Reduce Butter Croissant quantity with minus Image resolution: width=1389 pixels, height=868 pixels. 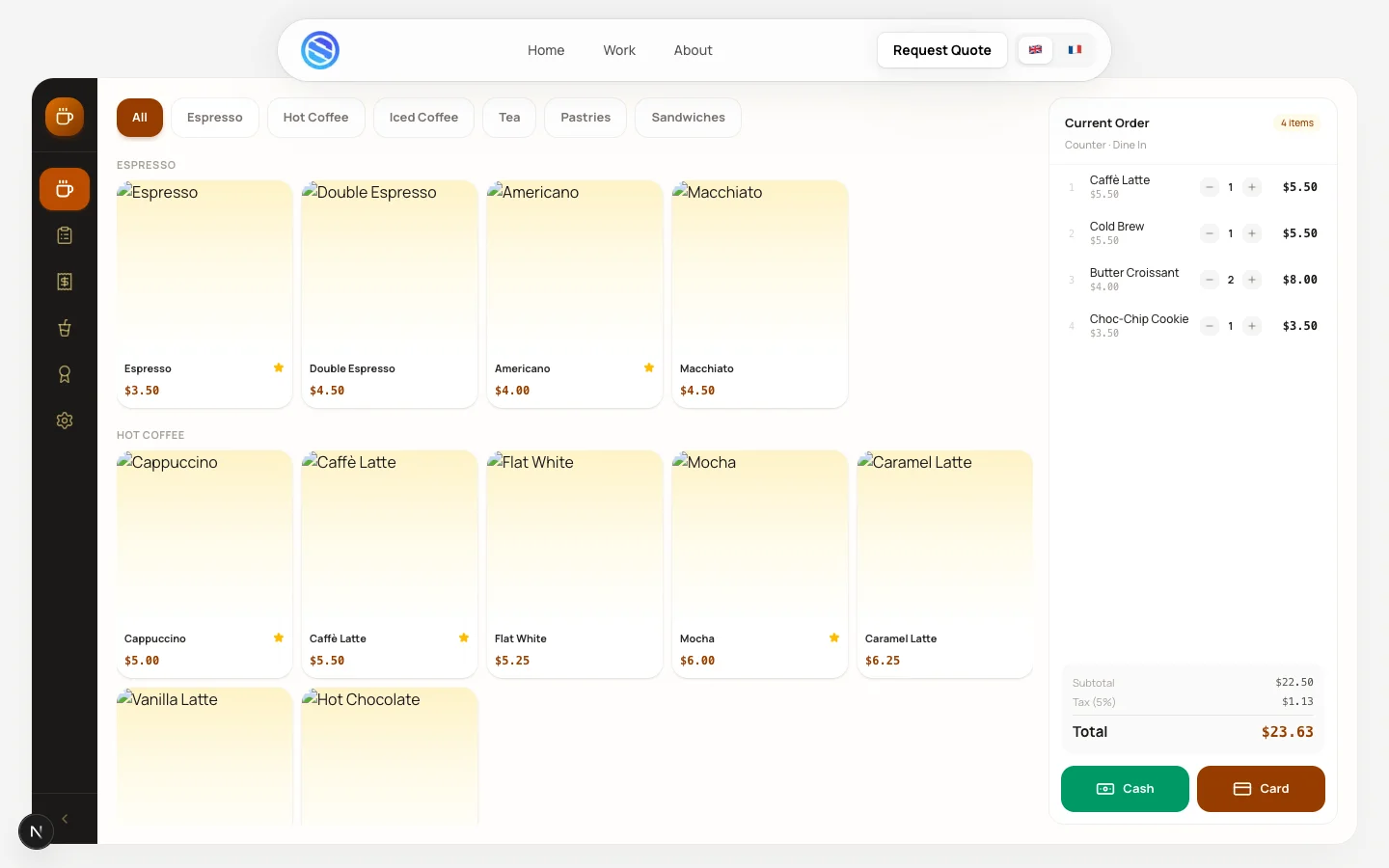tap(1210, 280)
